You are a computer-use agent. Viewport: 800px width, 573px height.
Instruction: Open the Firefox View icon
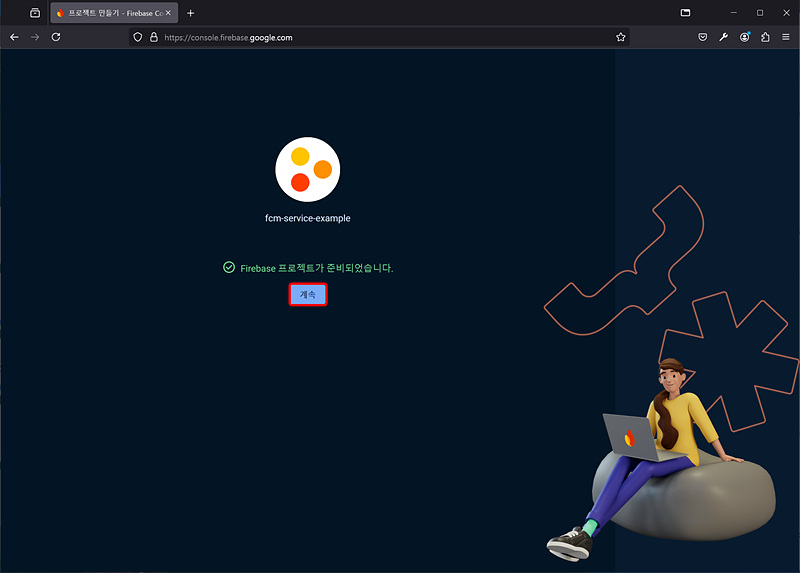tap(35, 13)
